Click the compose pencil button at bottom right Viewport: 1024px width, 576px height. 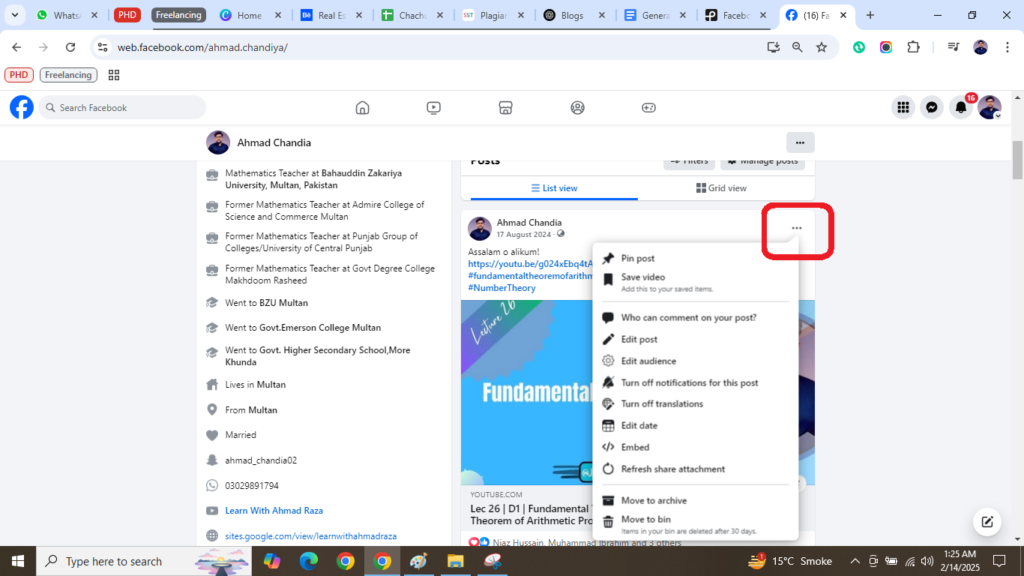pos(987,521)
